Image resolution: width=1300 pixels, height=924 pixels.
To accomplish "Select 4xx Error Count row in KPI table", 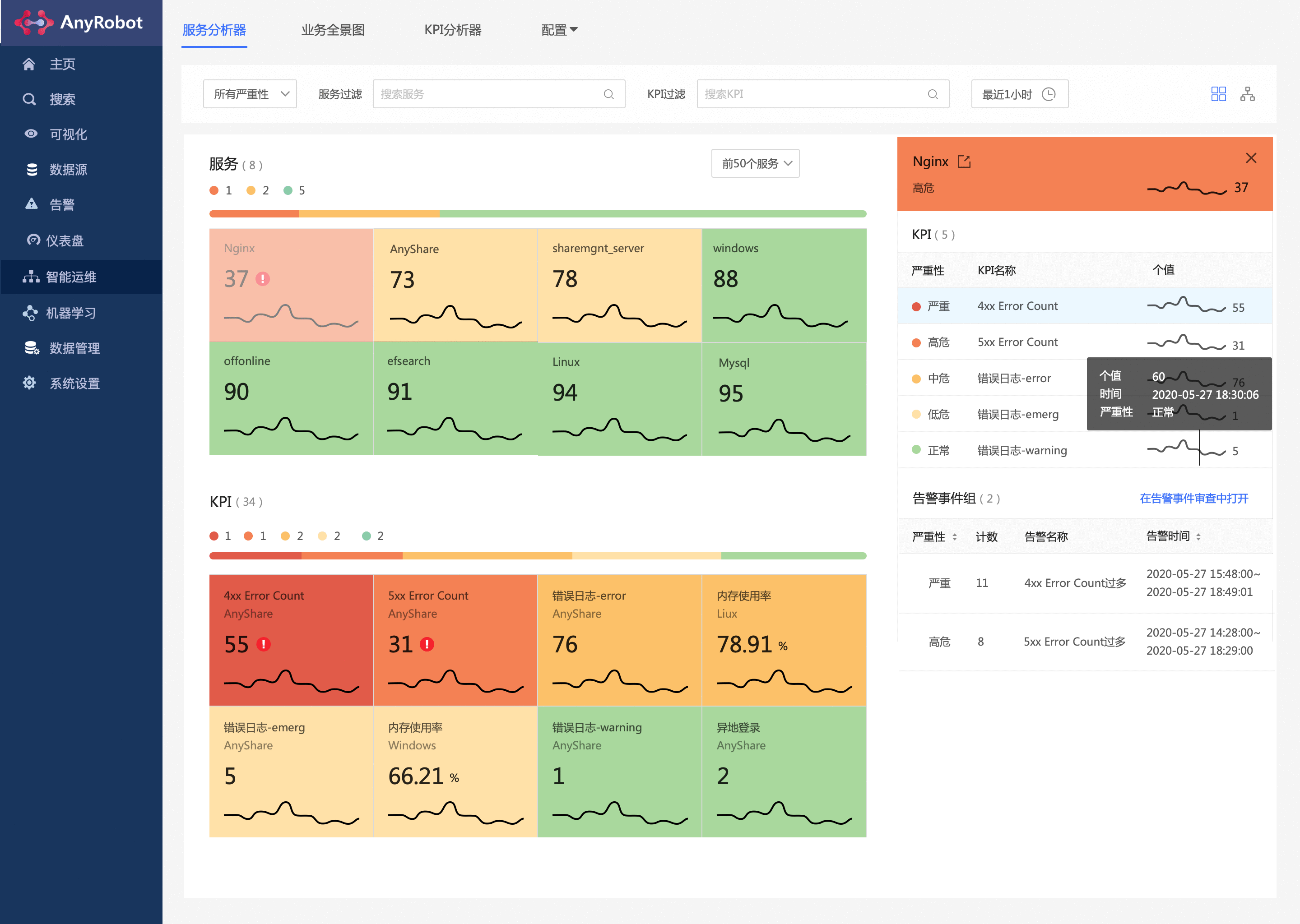I will click(x=1085, y=306).
